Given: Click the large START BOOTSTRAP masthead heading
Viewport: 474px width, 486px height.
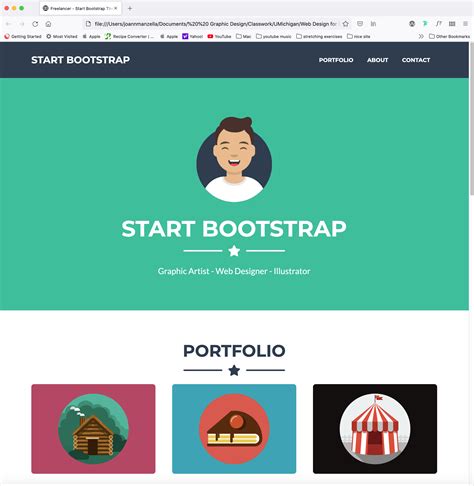Looking at the screenshot, I should 234,229.
